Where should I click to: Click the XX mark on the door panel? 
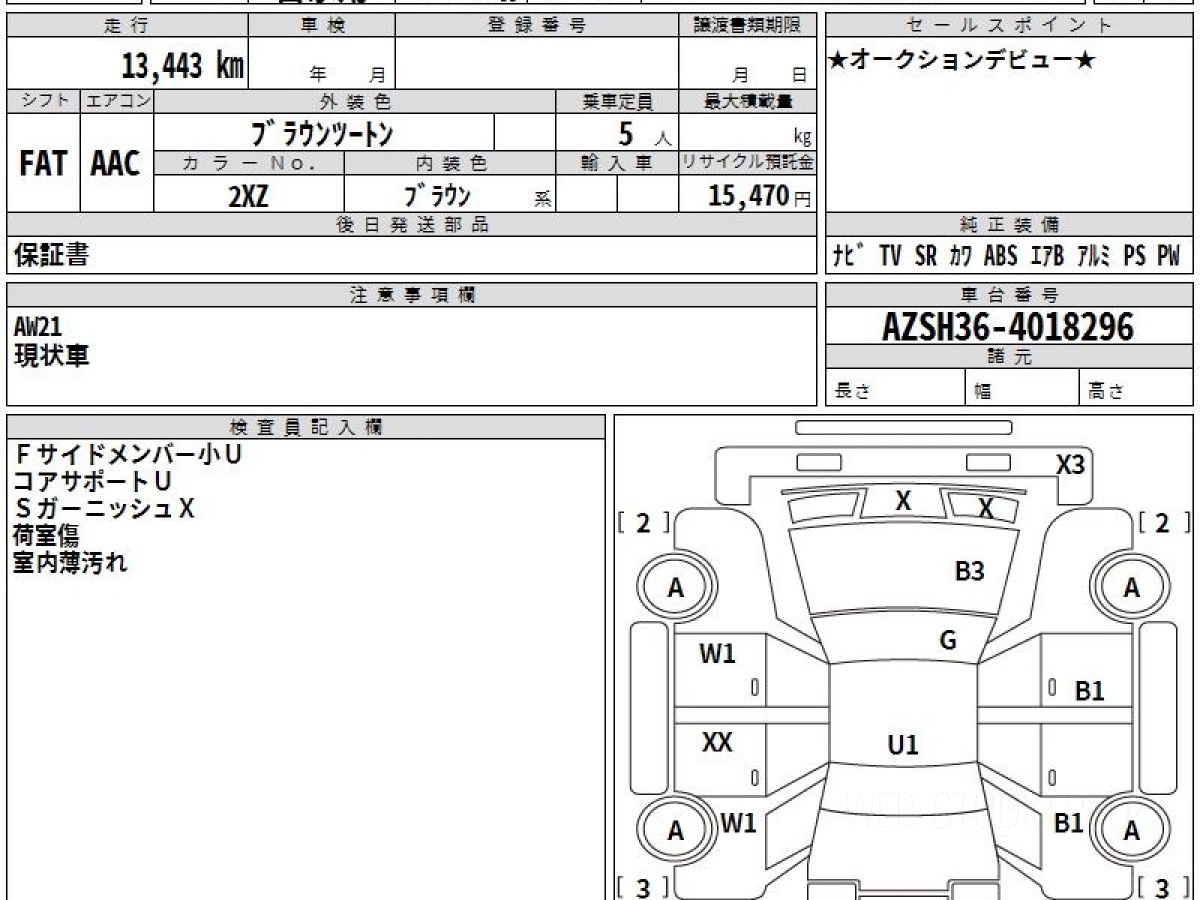pyautogui.click(x=717, y=743)
